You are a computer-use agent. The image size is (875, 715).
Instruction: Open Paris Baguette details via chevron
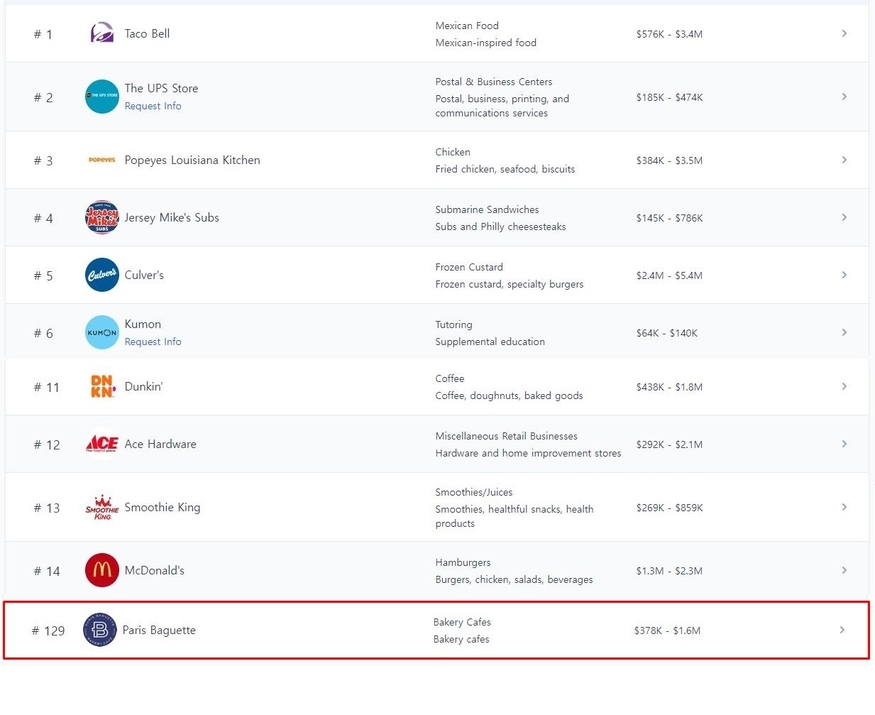(842, 630)
